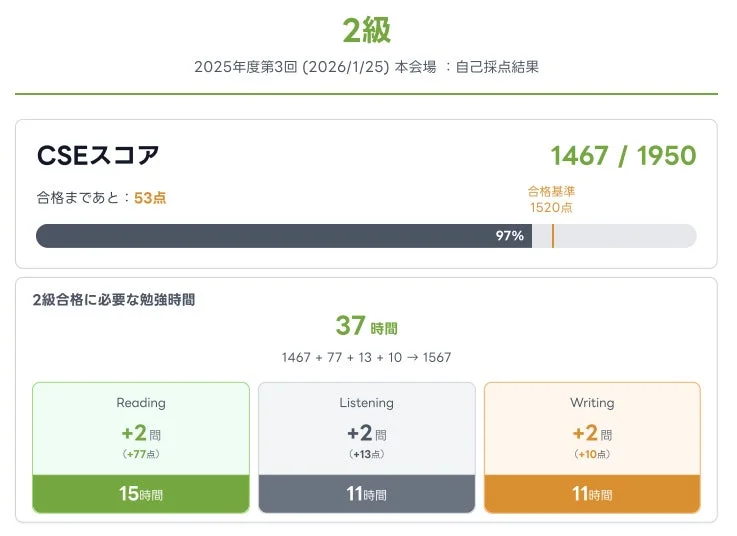Click Writing's +10点 score gain
The image size is (737, 536).
coord(592,455)
